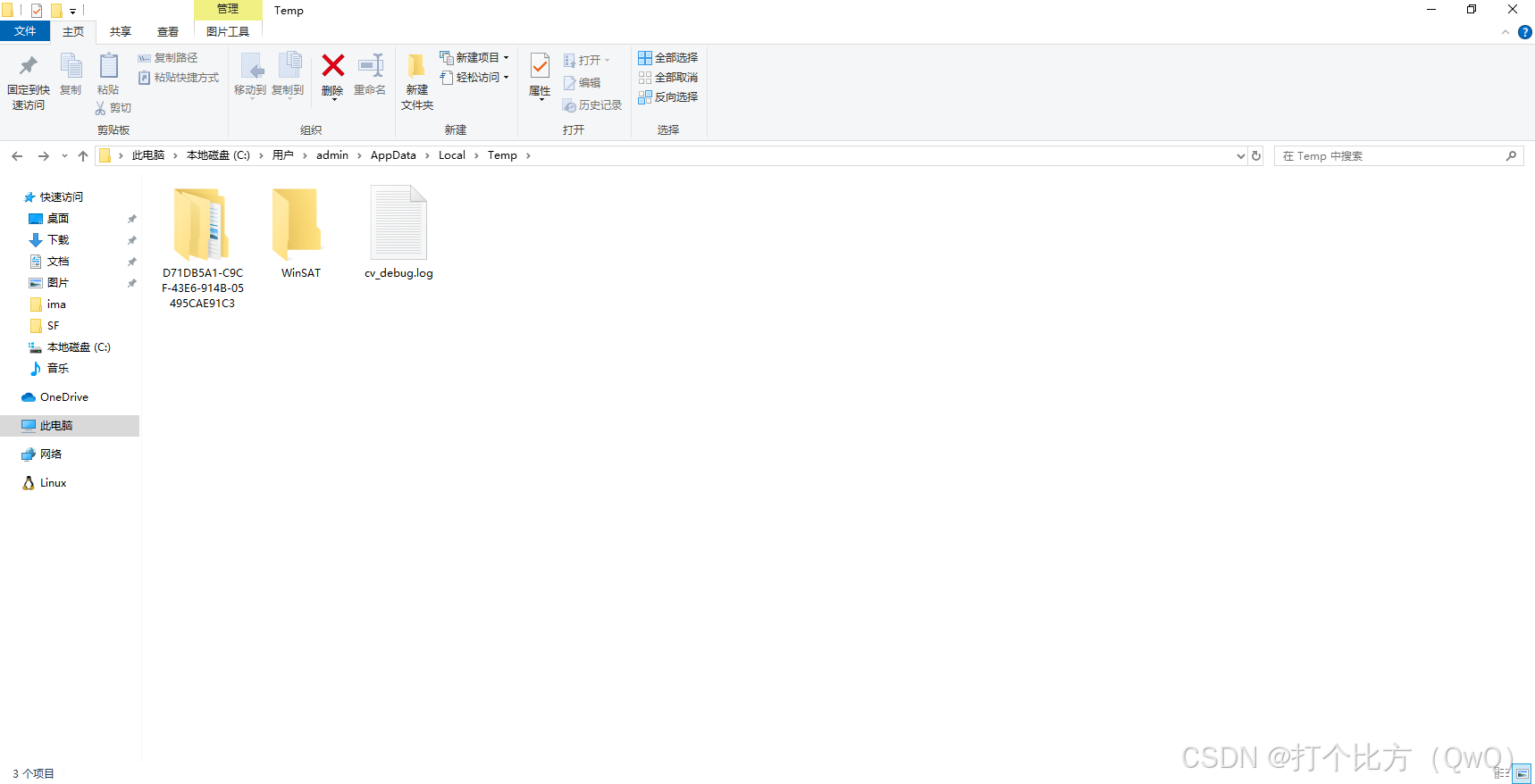1535x784 pixels.
Task: Open the Help question mark icon
Action: click(x=1525, y=32)
